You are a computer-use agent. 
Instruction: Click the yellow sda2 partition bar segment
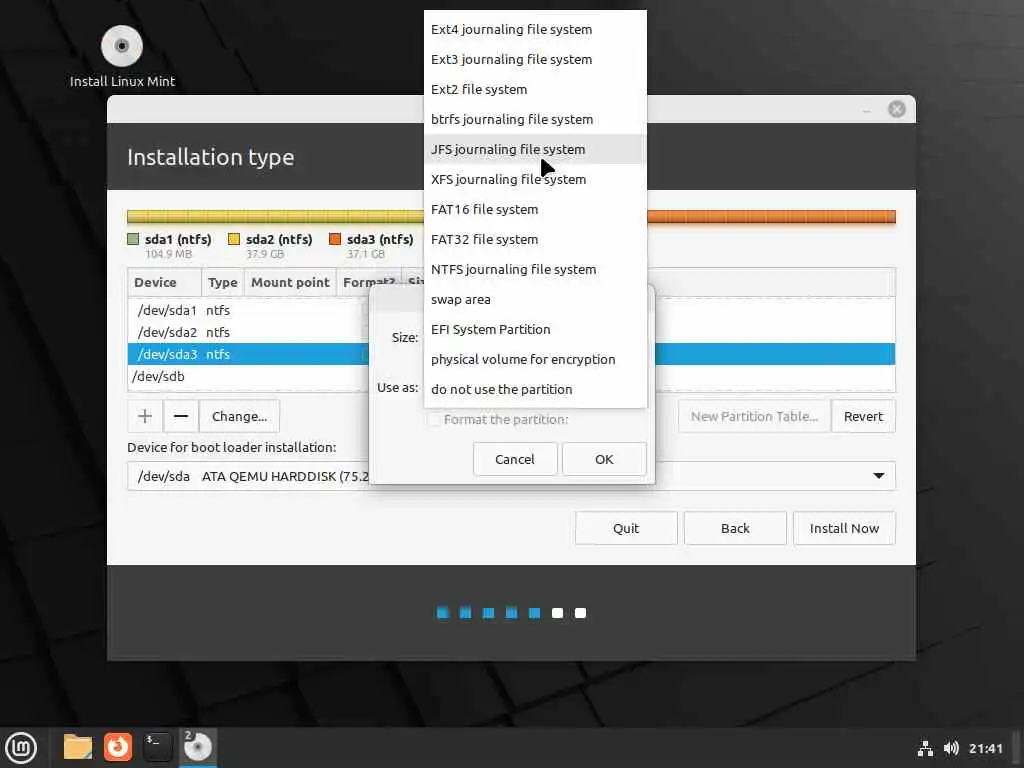pos(276,217)
